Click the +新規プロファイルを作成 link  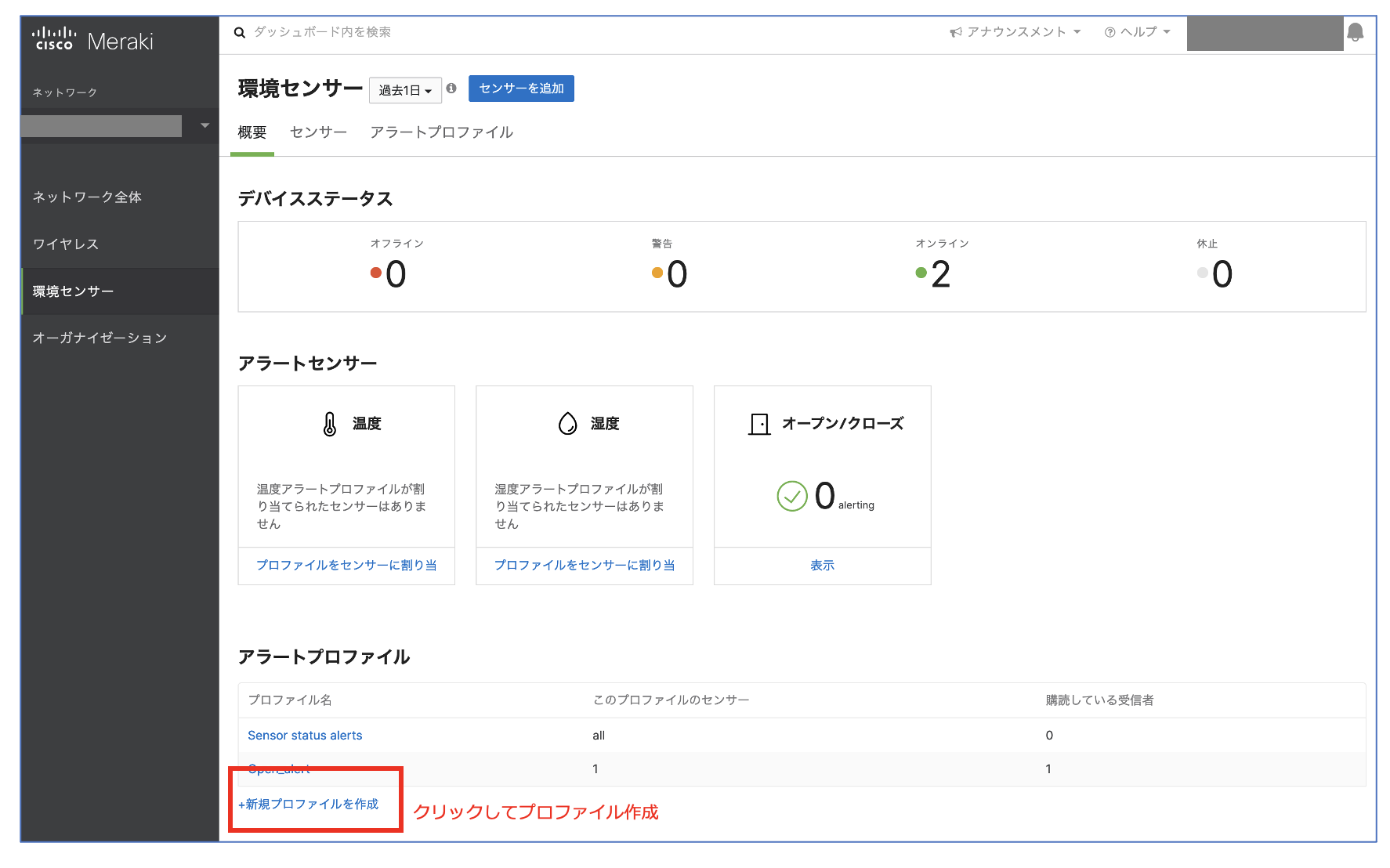point(307,804)
